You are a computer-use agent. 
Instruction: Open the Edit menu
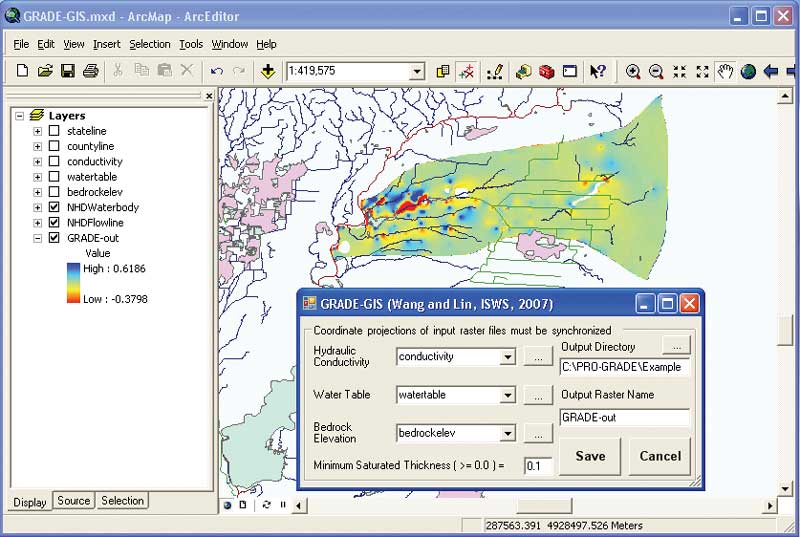[46, 44]
